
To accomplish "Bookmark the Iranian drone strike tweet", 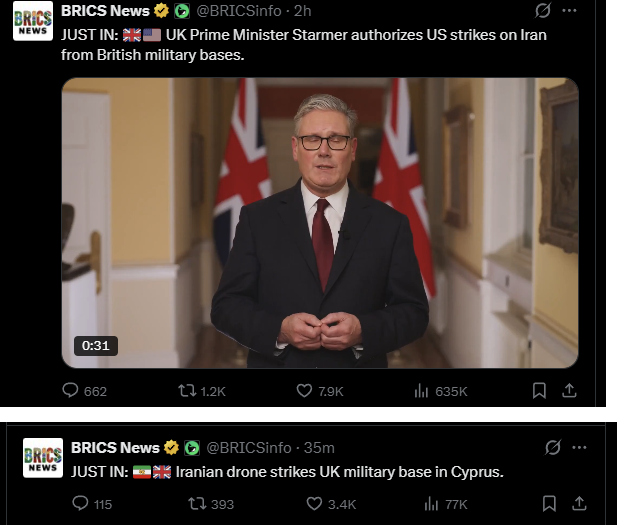I will tap(549, 504).
